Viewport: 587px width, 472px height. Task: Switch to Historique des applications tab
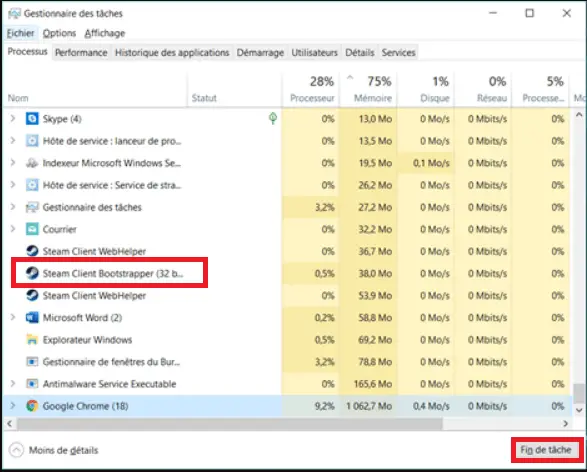[x=172, y=53]
